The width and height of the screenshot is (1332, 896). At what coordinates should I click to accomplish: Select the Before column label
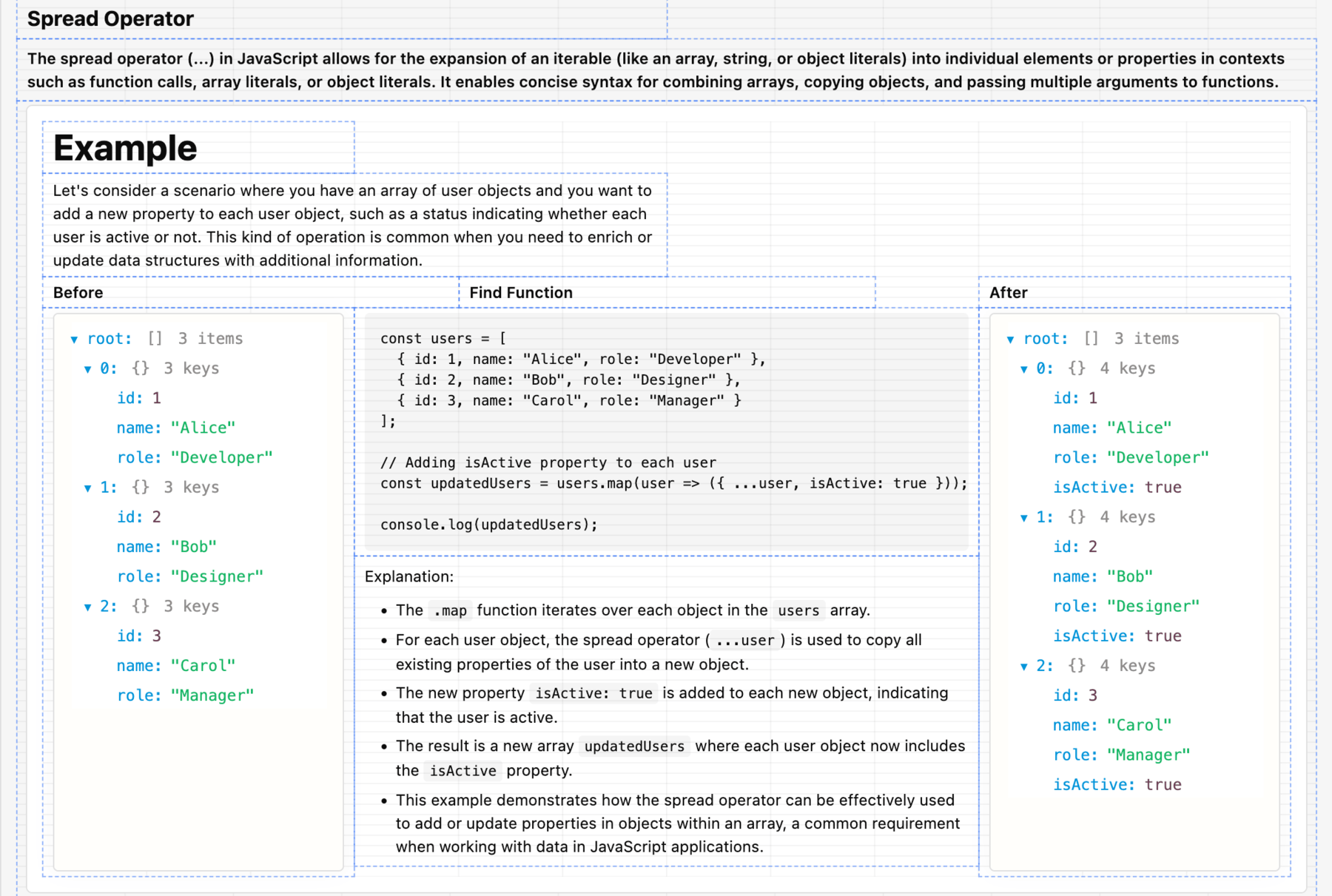[78, 292]
